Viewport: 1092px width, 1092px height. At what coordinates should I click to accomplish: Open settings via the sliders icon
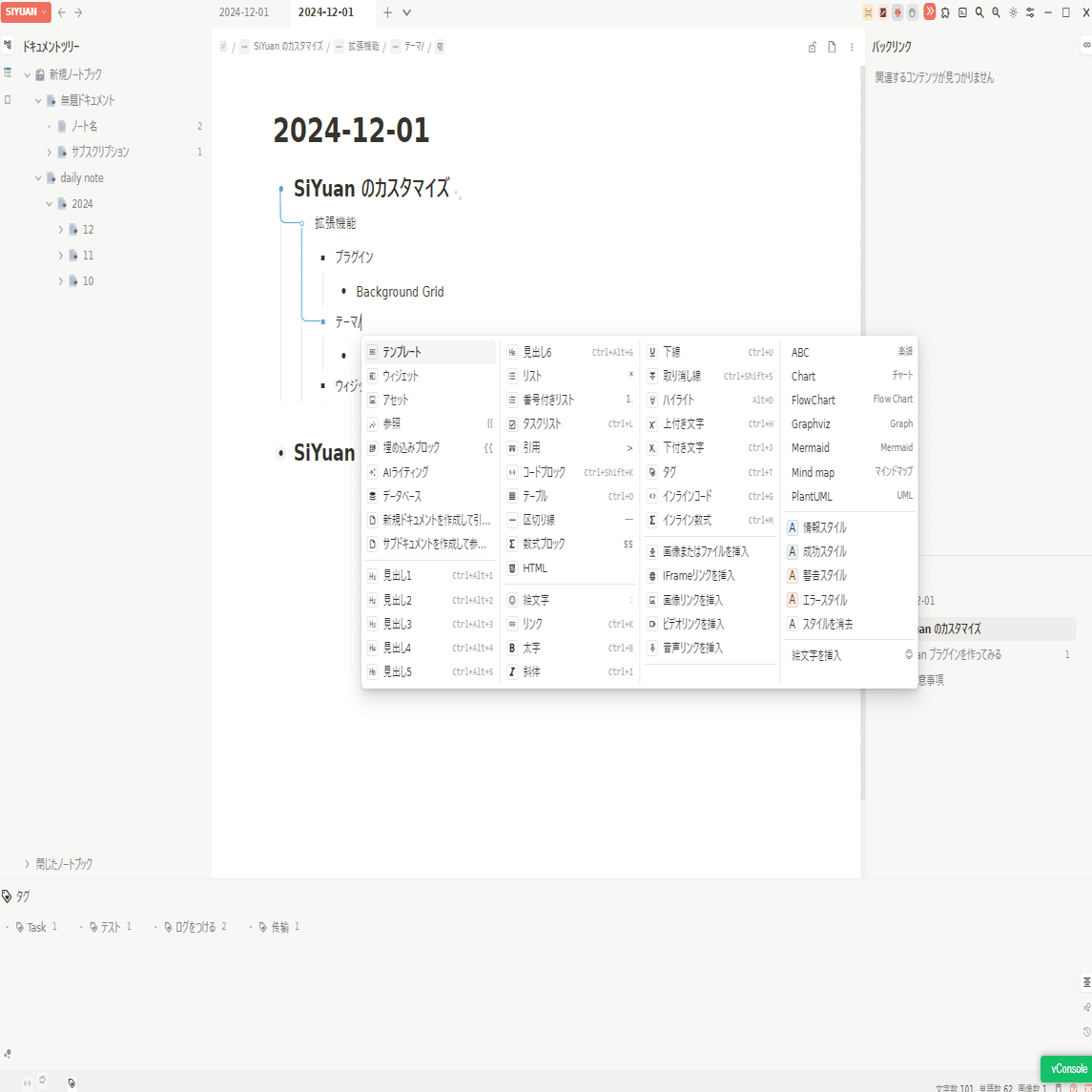click(1030, 12)
